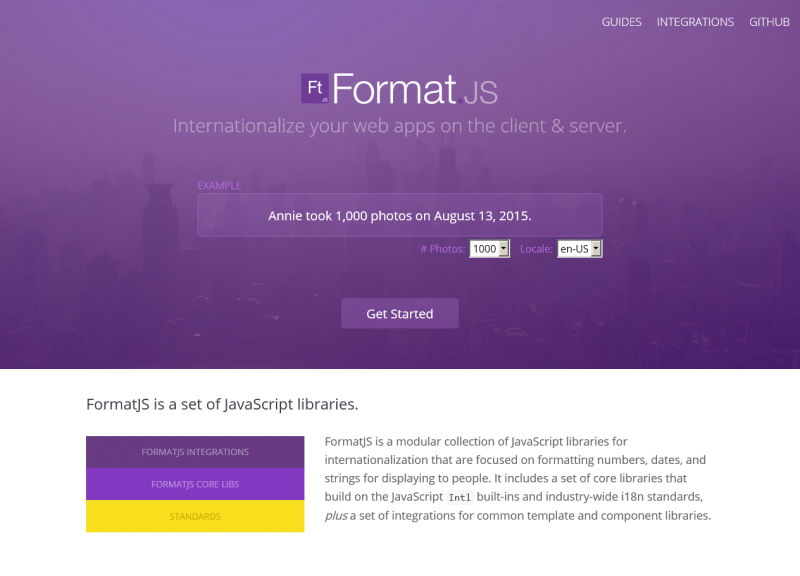
Task: Go to the Integrations page
Action: [x=695, y=22]
